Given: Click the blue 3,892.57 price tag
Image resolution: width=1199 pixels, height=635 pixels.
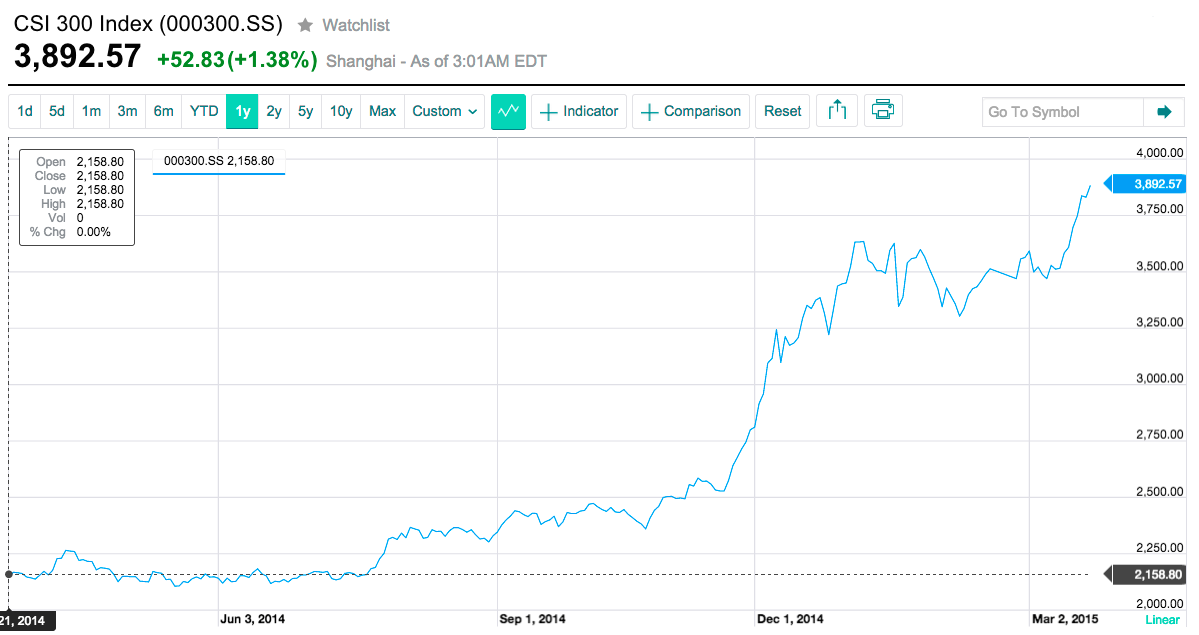Looking at the screenshot, I should pyautogui.click(x=1149, y=184).
